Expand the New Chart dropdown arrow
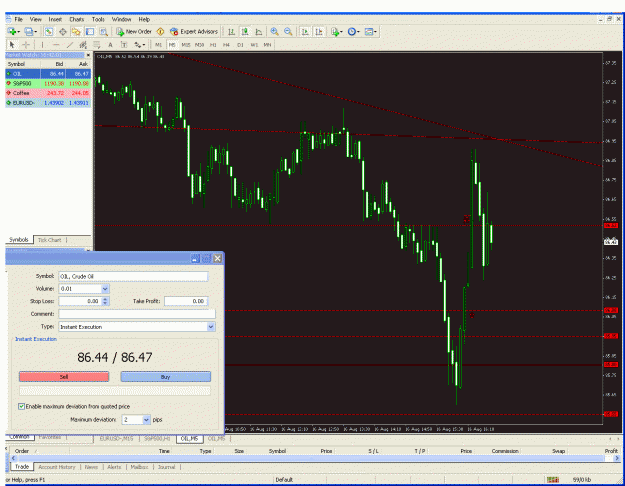 click(18, 31)
